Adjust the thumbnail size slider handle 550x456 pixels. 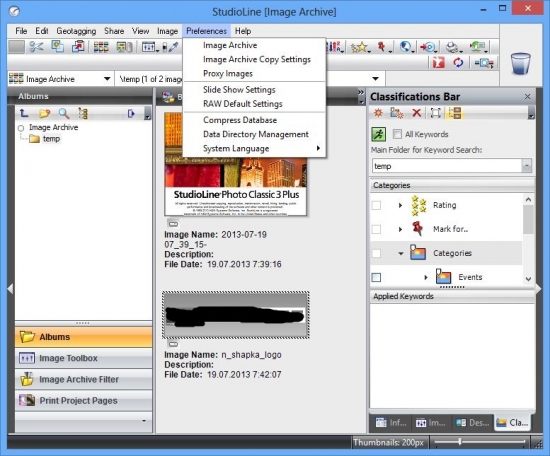click(x=460, y=442)
